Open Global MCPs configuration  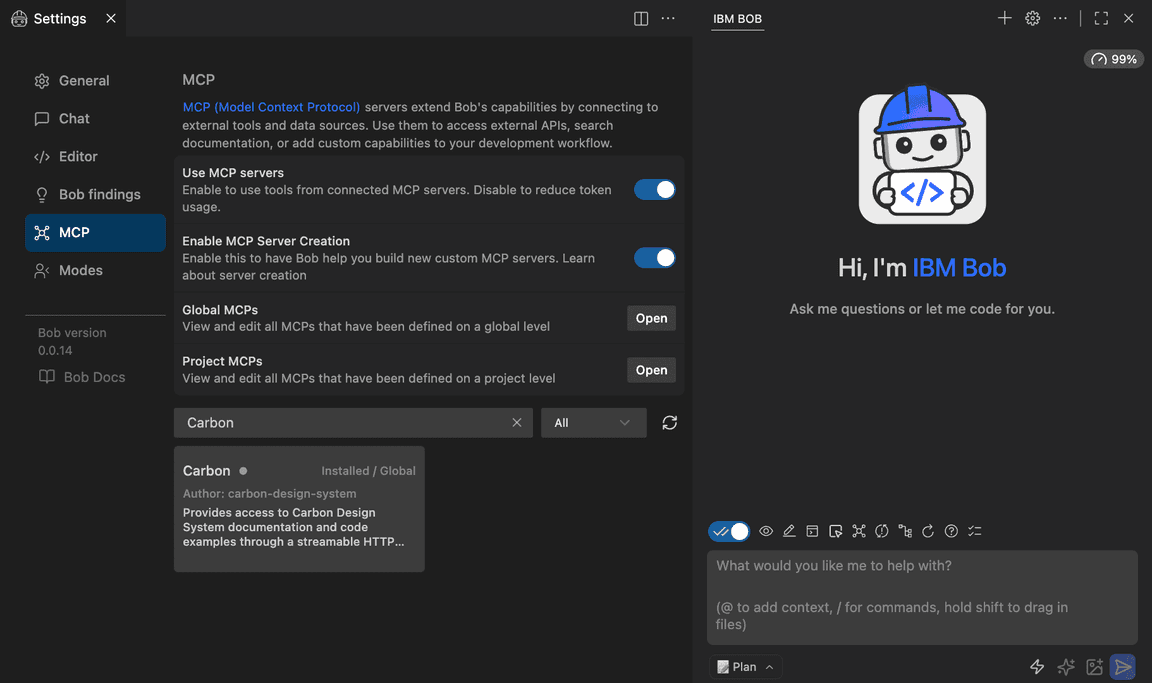(x=651, y=318)
